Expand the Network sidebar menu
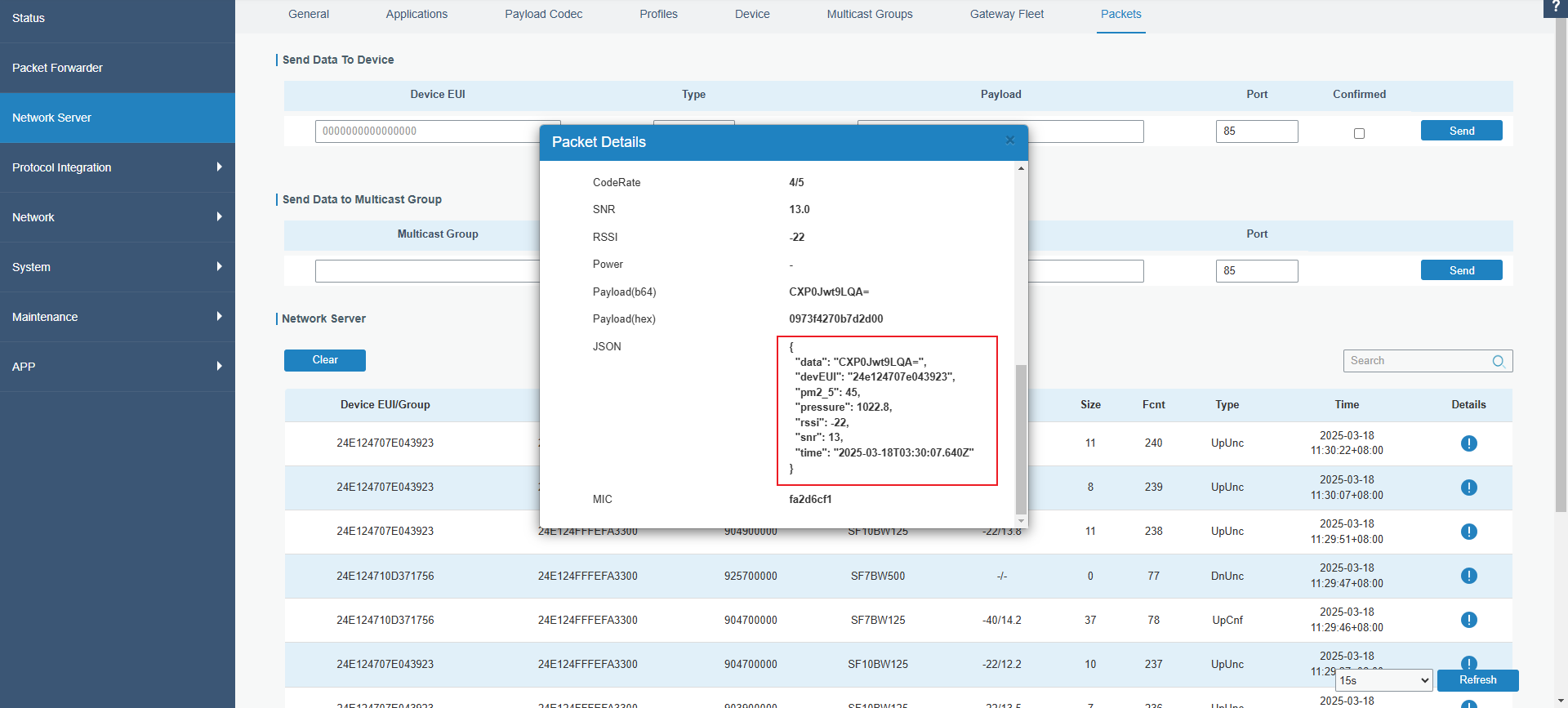 coord(118,217)
